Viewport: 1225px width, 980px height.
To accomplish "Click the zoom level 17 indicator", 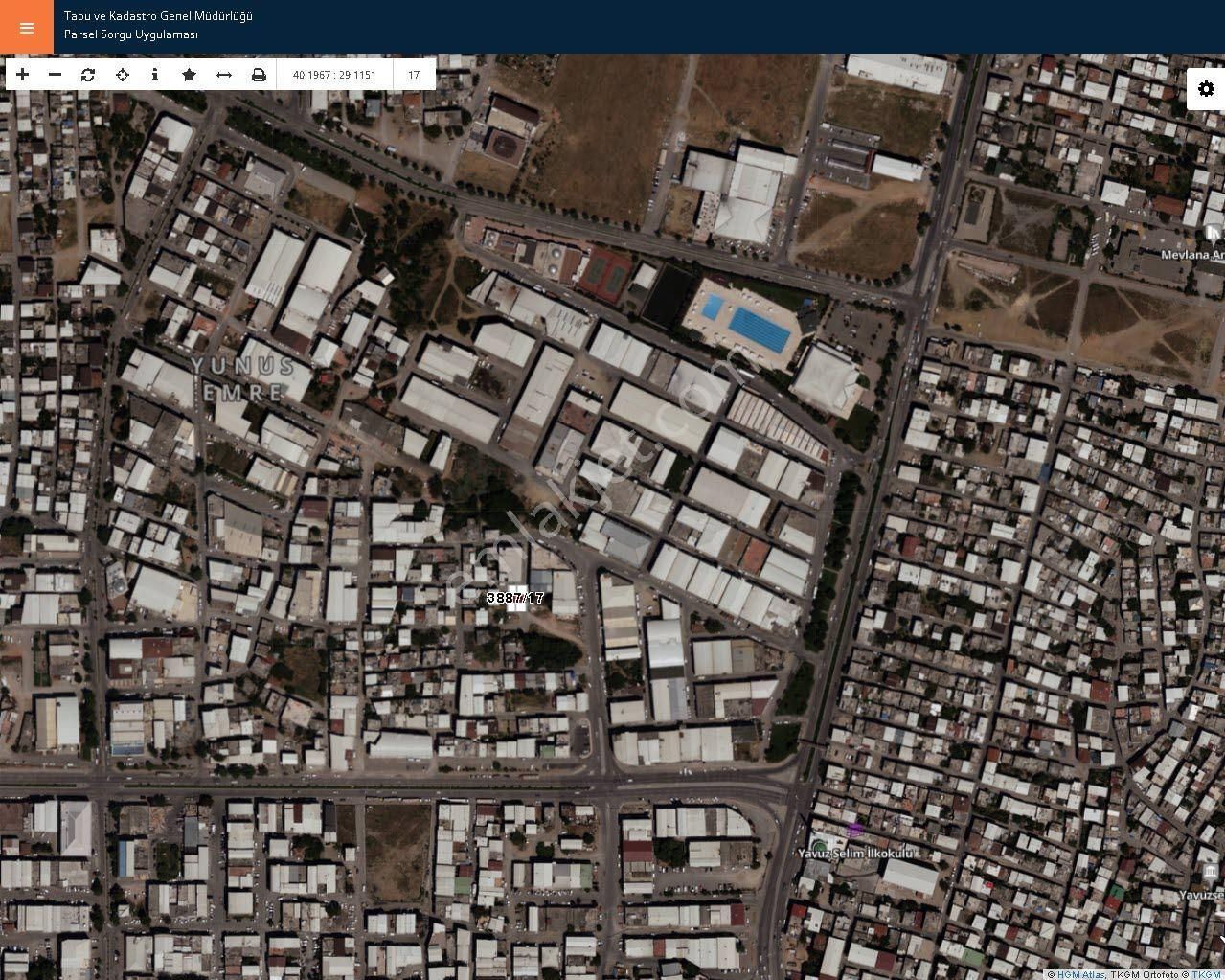I will pyautogui.click(x=414, y=75).
